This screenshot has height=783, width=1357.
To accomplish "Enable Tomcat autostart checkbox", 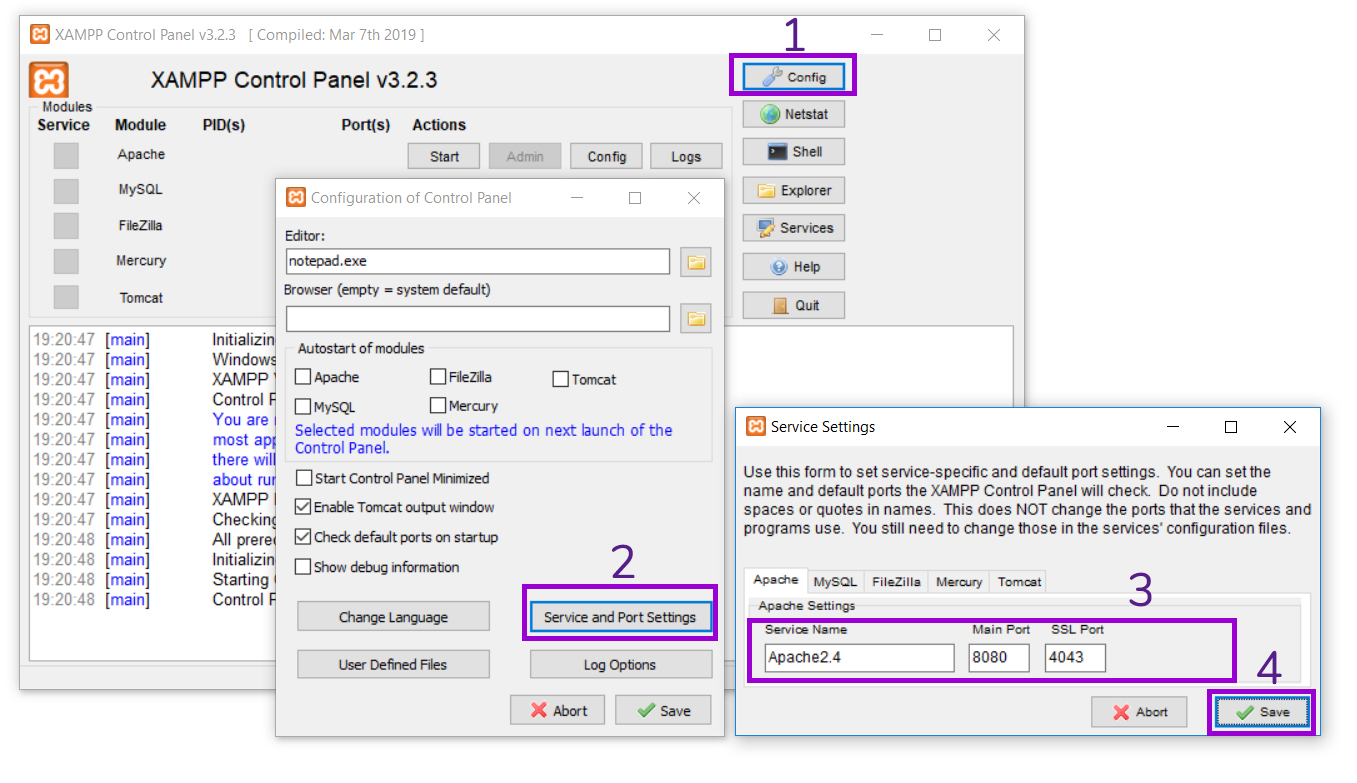I will coord(561,379).
